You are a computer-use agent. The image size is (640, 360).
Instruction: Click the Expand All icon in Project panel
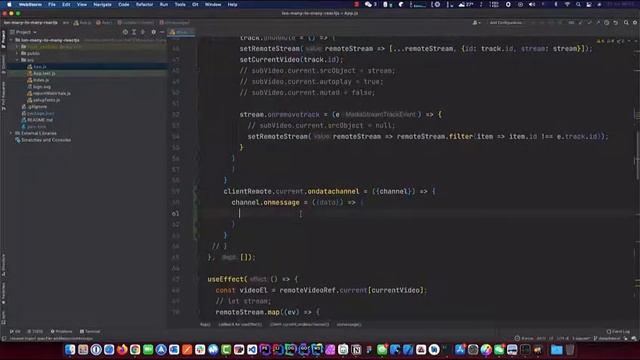(134, 32)
